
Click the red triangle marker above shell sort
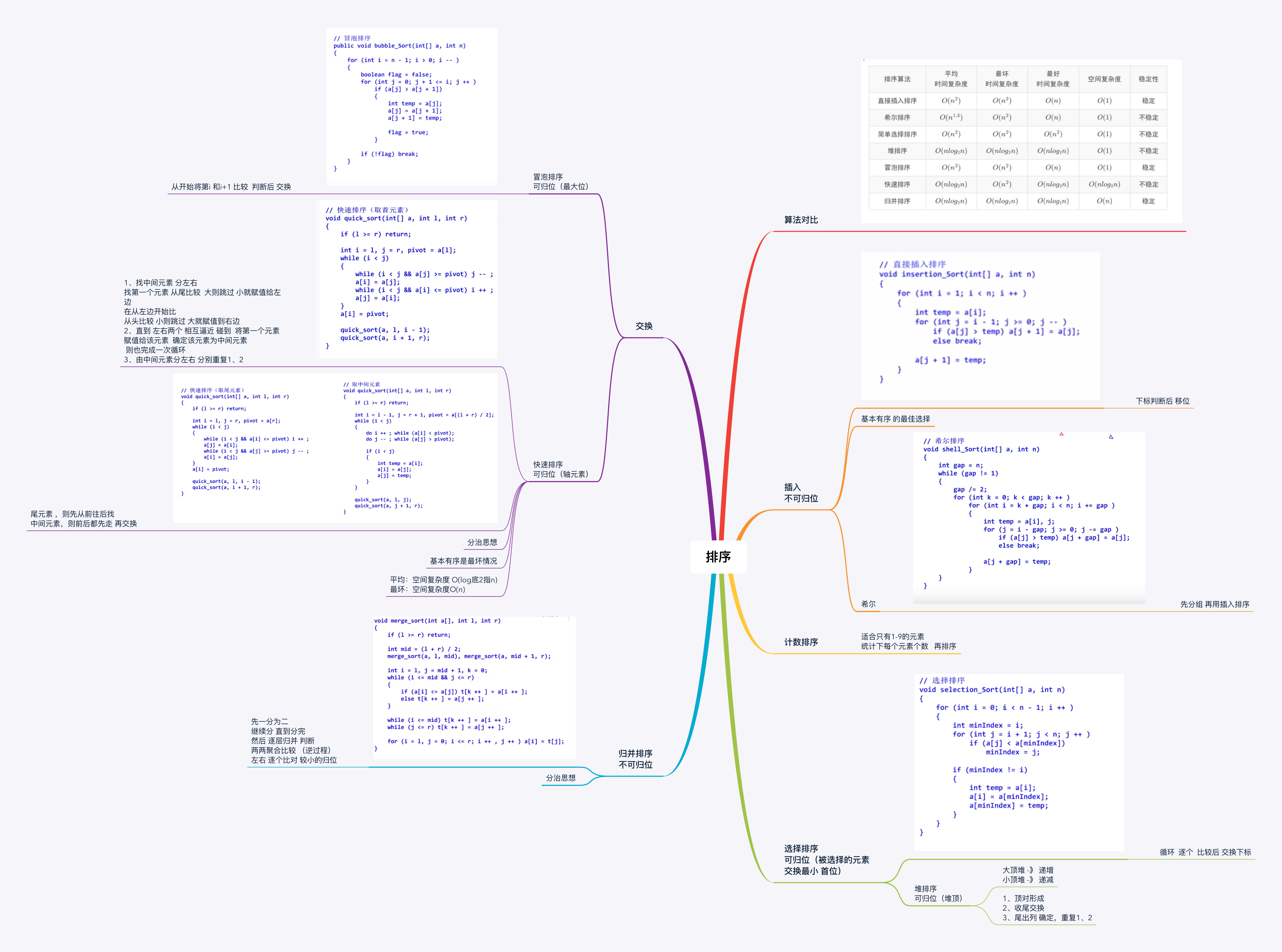[1061, 434]
